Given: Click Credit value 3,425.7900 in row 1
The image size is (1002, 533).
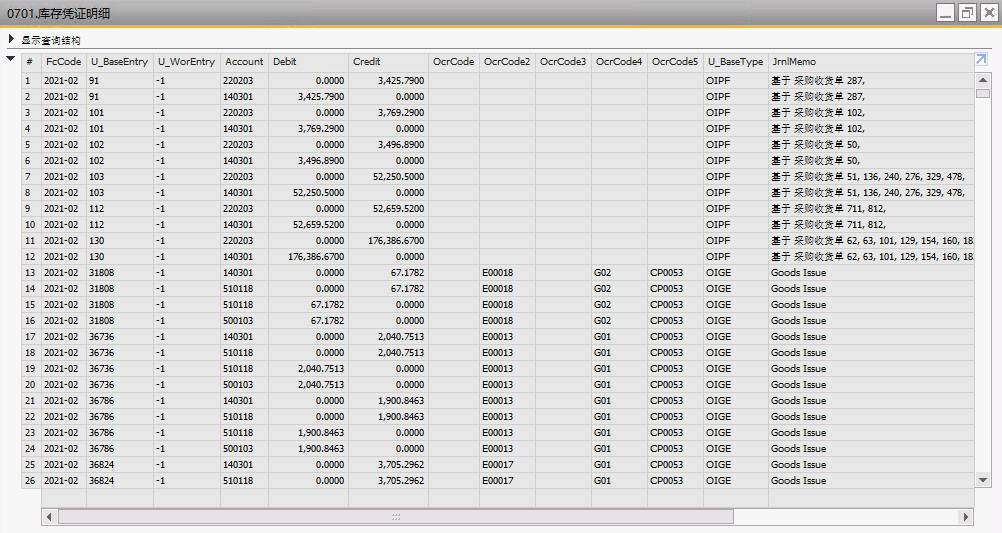Looking at the screenshot, I should (401, 81).
